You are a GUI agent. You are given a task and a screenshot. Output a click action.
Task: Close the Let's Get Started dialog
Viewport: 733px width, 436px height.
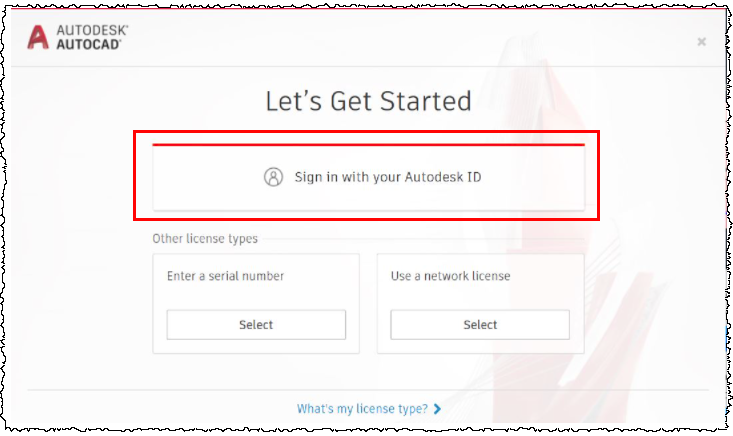coord(701,41)
